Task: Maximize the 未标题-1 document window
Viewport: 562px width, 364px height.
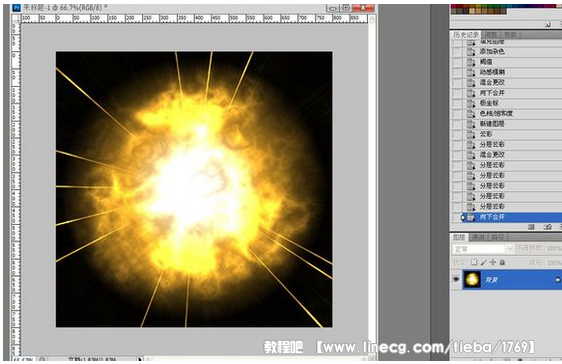Action: [x=346, y=8]
